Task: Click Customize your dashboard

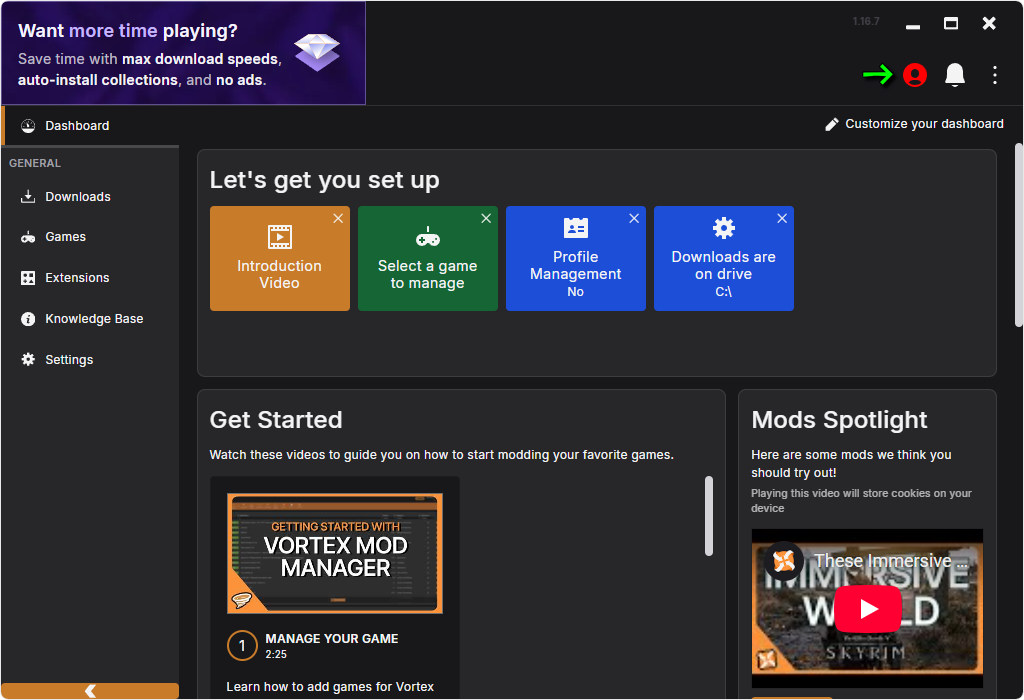Action: coord(914,124)
